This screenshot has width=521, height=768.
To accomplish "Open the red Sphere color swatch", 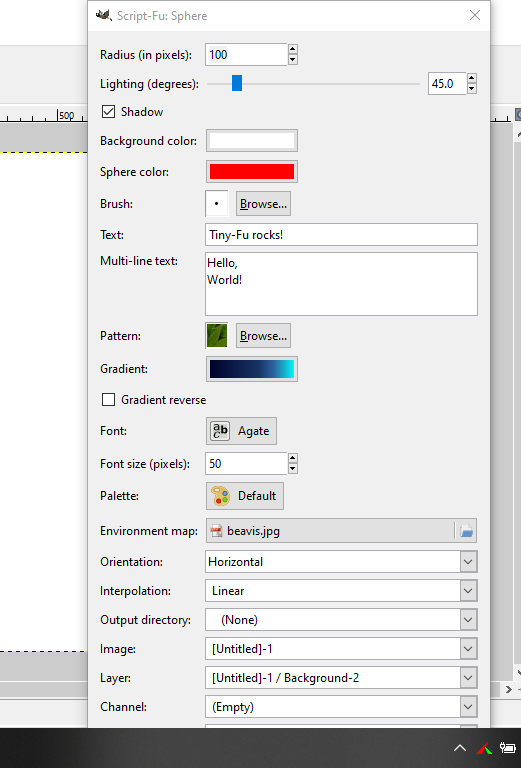I will point(252,172).
